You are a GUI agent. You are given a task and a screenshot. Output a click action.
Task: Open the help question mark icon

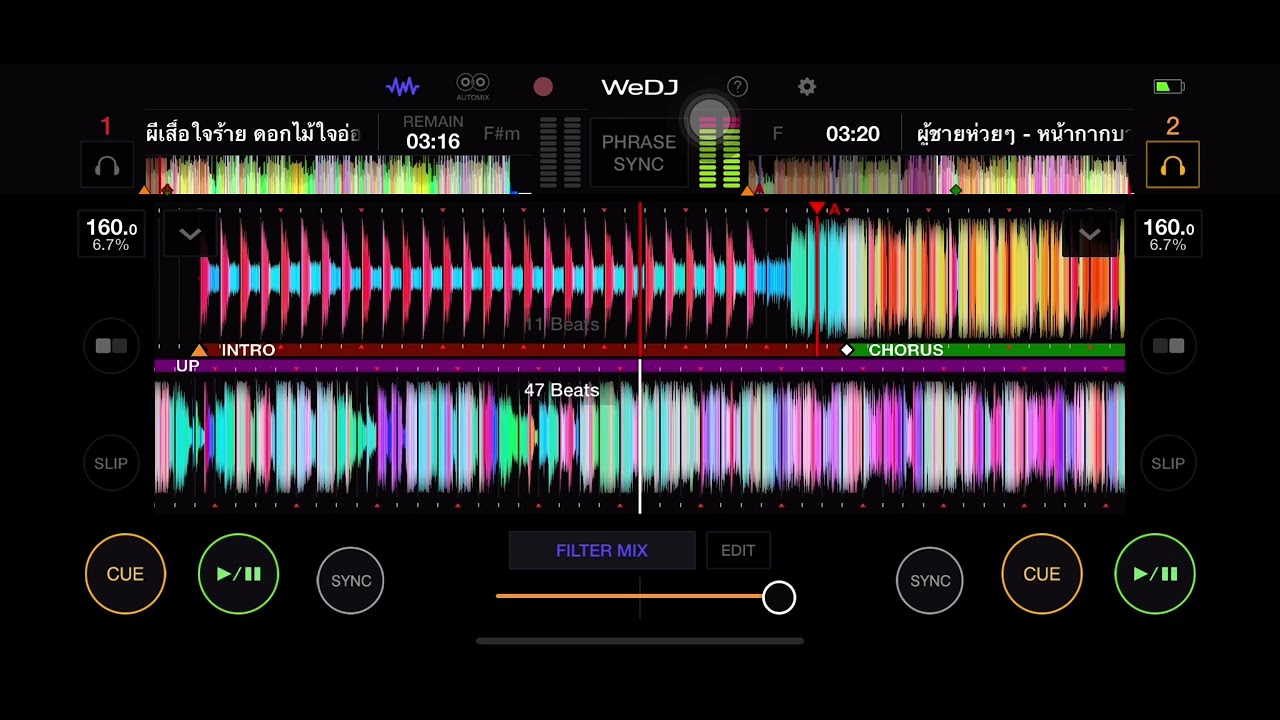tap(737, 87)
